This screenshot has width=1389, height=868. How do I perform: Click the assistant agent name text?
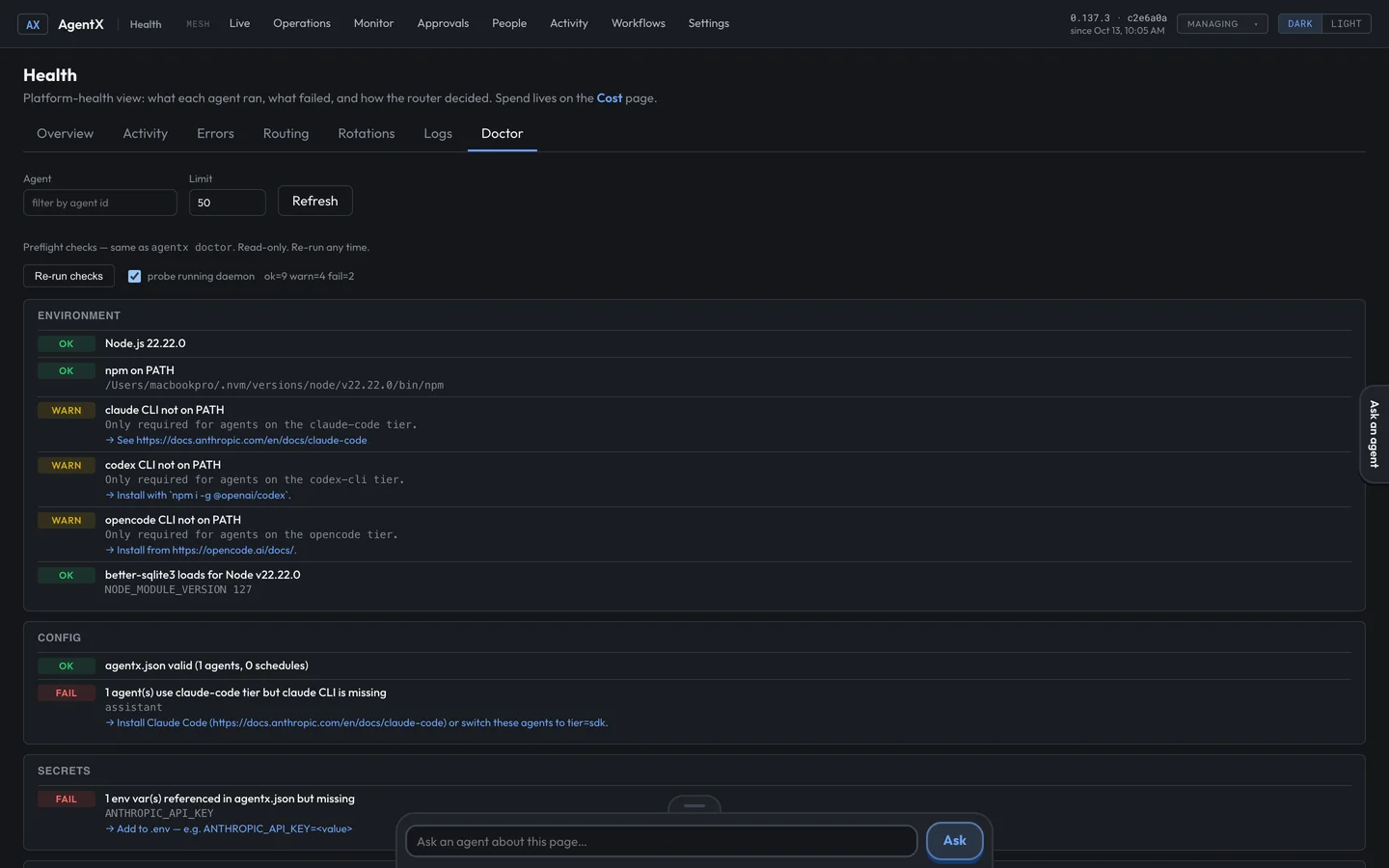(x=133, y=708)
